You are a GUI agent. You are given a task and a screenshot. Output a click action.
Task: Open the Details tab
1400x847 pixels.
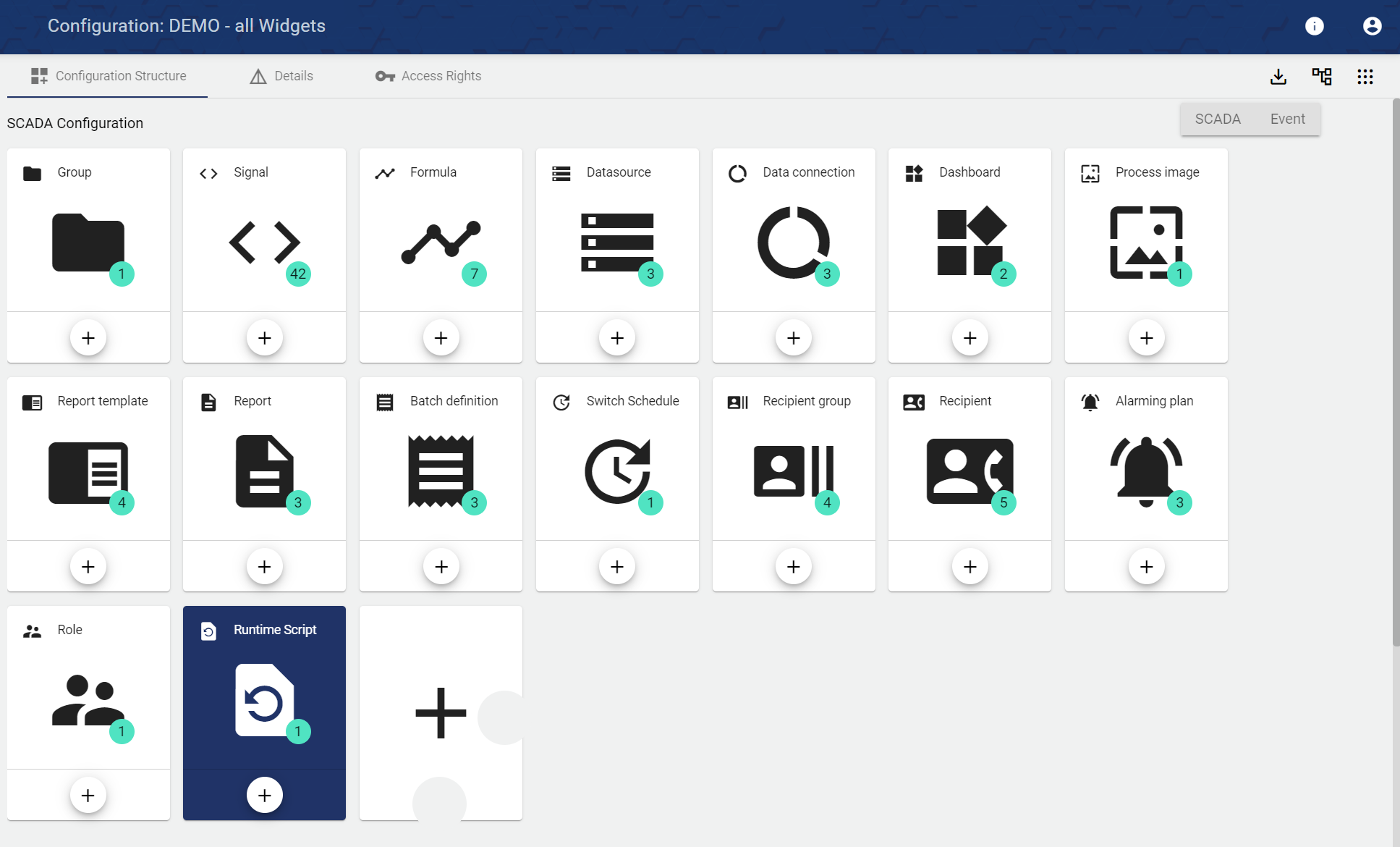tap(281, 76)
